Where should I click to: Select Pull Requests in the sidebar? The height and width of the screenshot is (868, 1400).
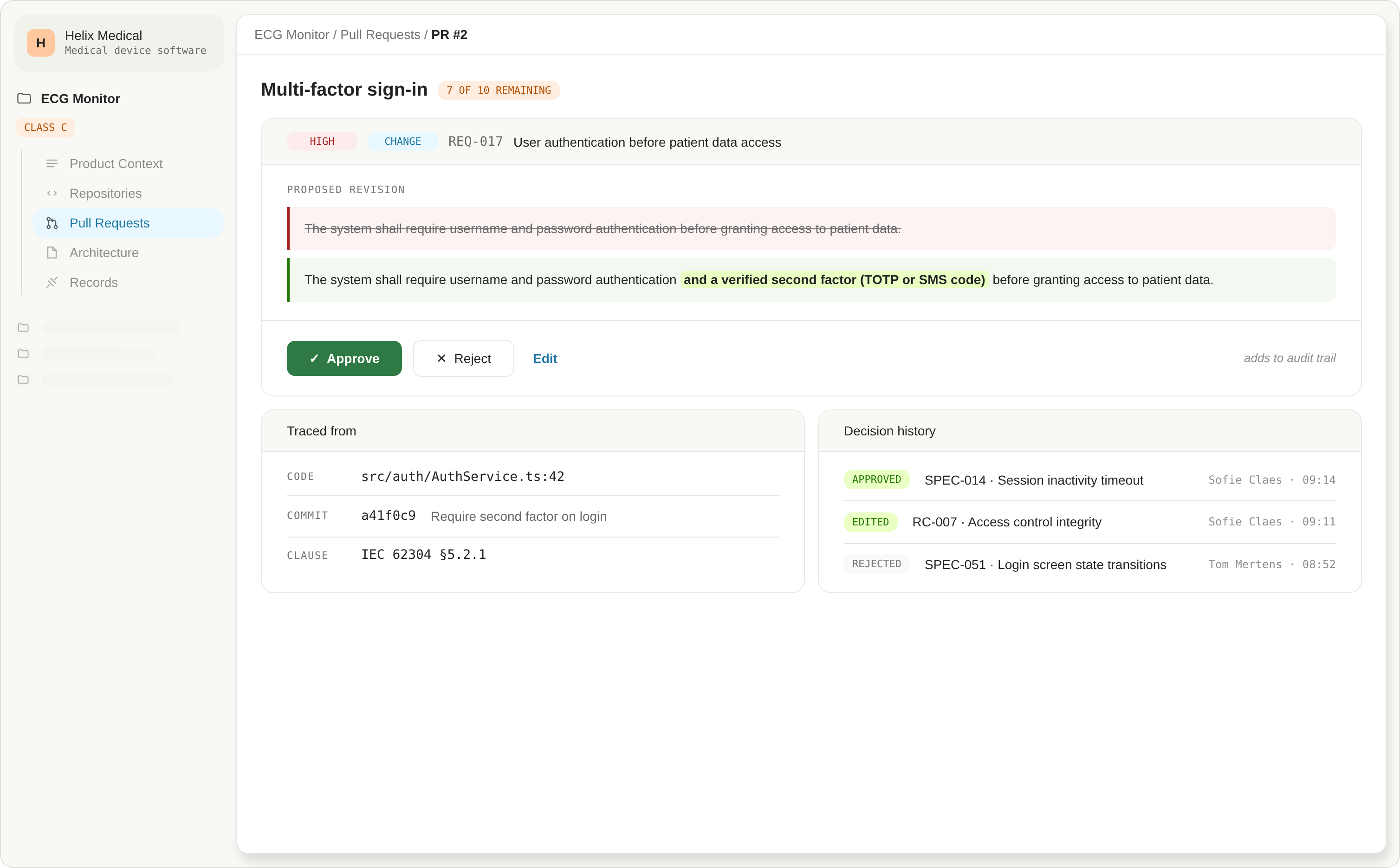pos(128,223)
